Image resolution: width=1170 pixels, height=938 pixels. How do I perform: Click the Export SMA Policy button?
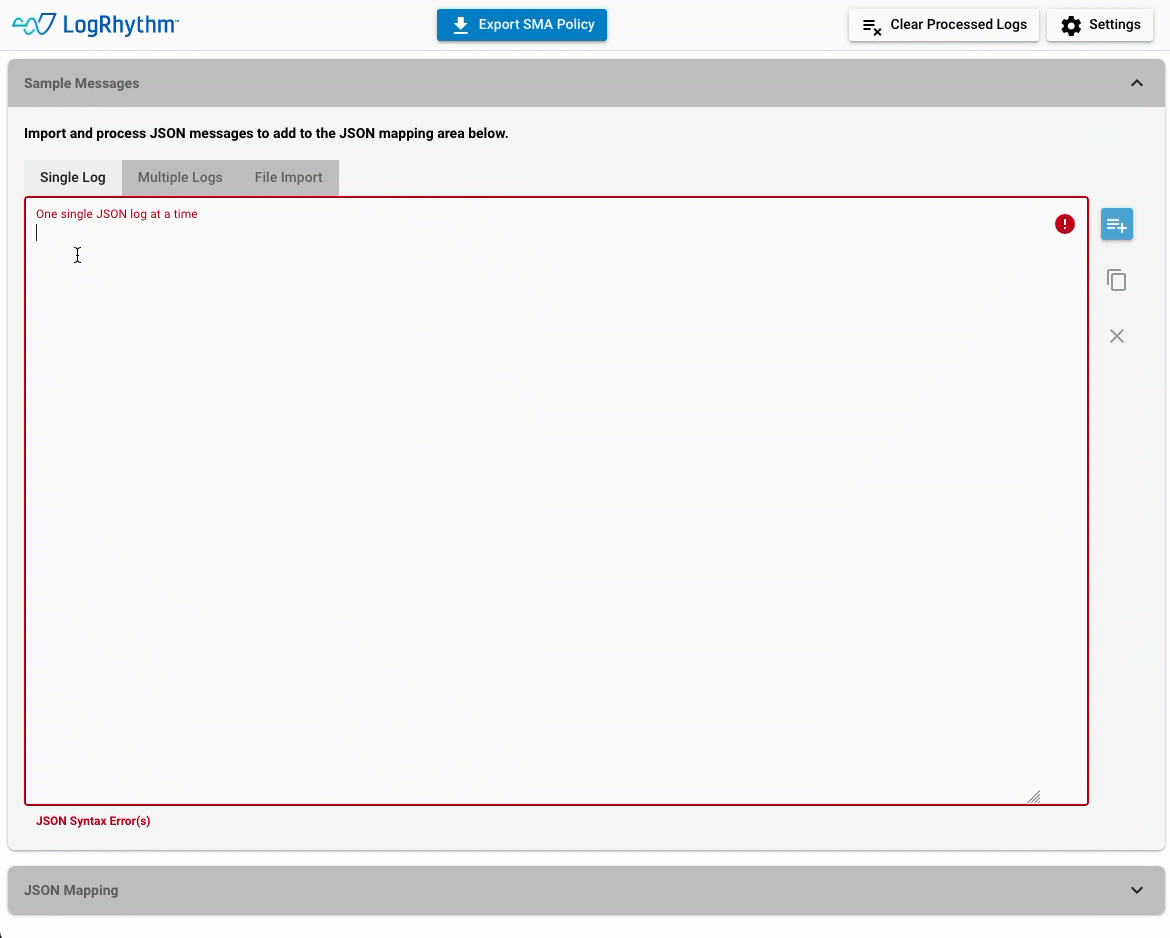click(521, 24)
